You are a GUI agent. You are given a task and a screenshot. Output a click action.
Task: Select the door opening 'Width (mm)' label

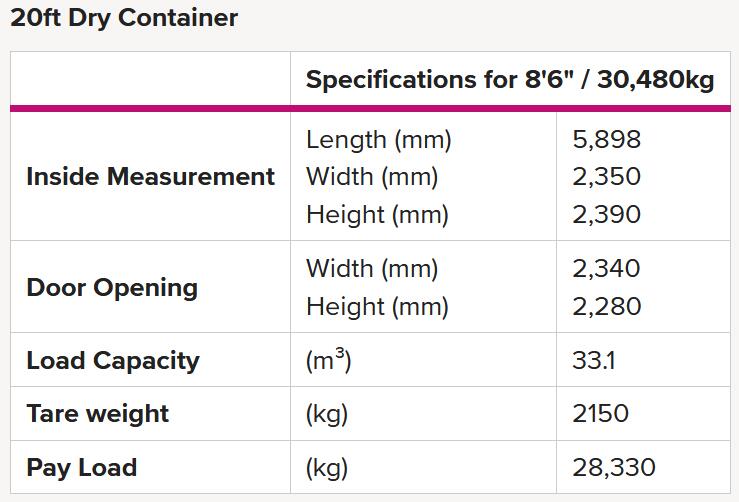[x=372, y=269]
